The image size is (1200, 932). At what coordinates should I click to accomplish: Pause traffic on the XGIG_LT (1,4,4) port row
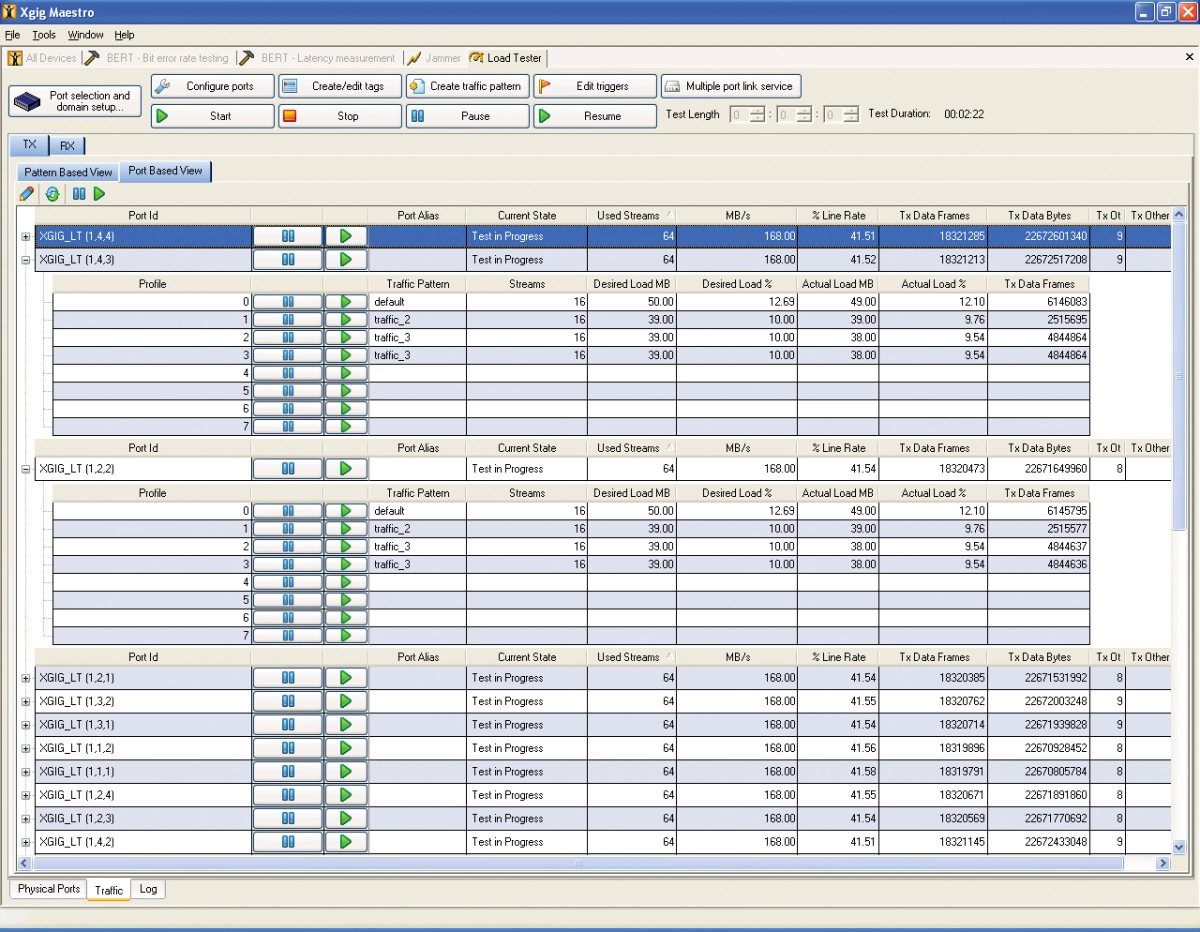coord(287,236)
